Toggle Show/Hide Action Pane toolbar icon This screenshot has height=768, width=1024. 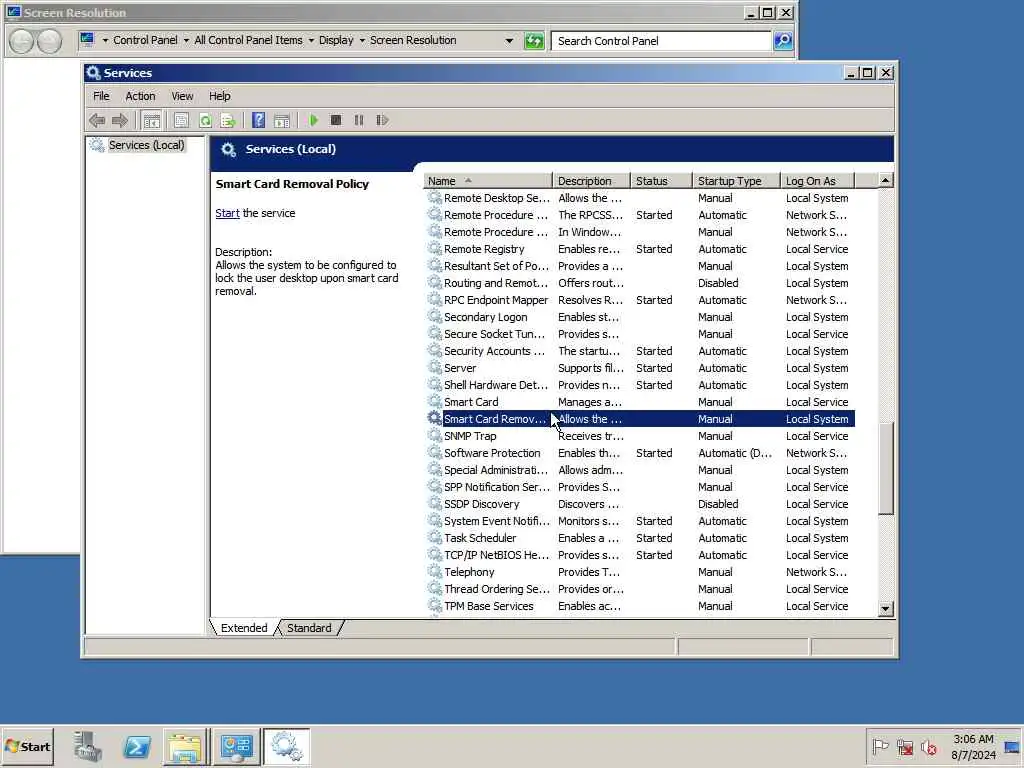point(282,120)
